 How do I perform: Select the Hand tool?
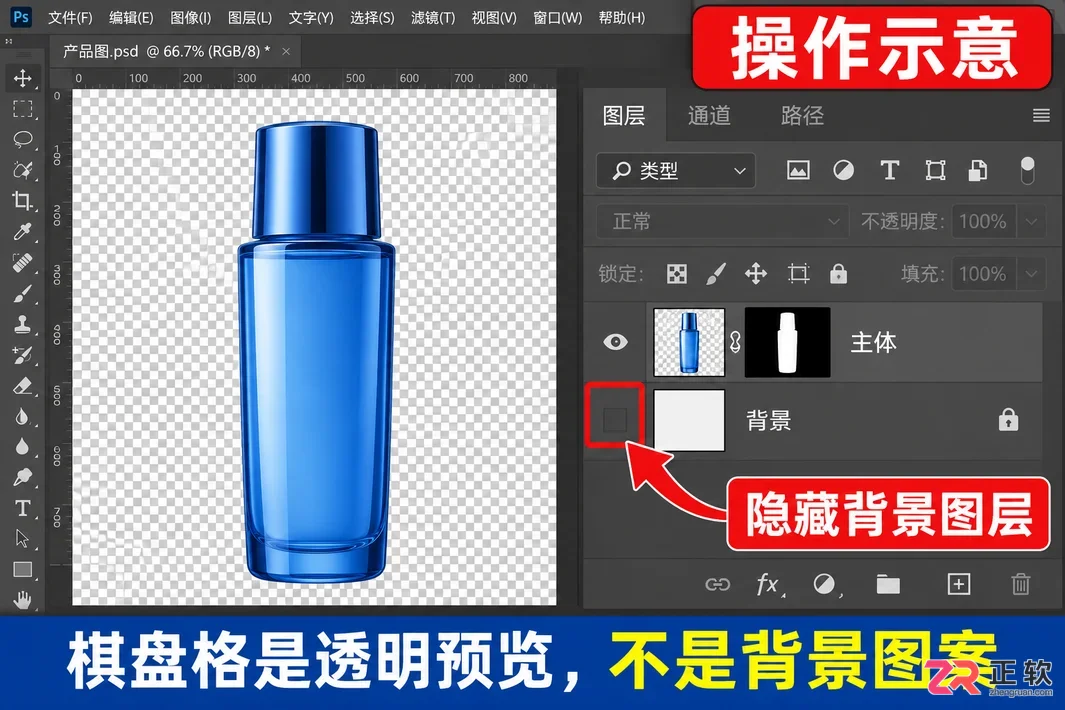coord(22,600)
